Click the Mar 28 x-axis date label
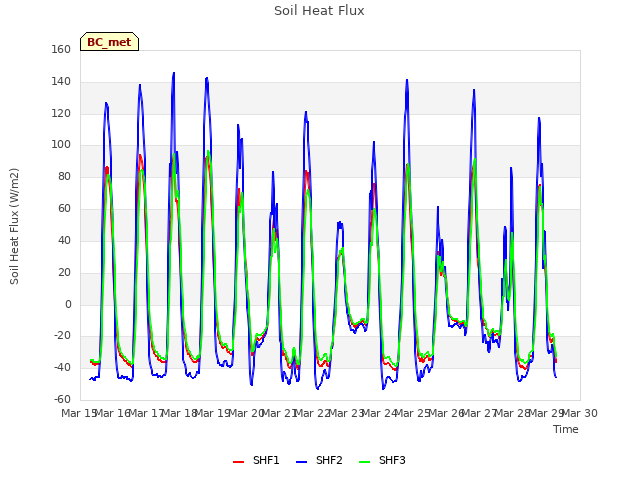The height and width of the screenshot is (480, 640). pyautogui.click(x=513, y=413)
